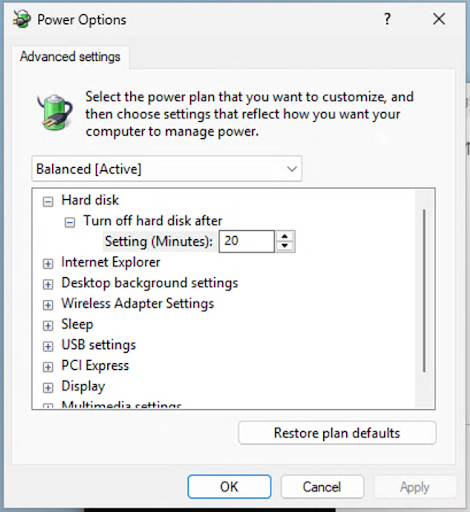
Task: Collapse the Hard disk tree node
Action: click(48, 202)
